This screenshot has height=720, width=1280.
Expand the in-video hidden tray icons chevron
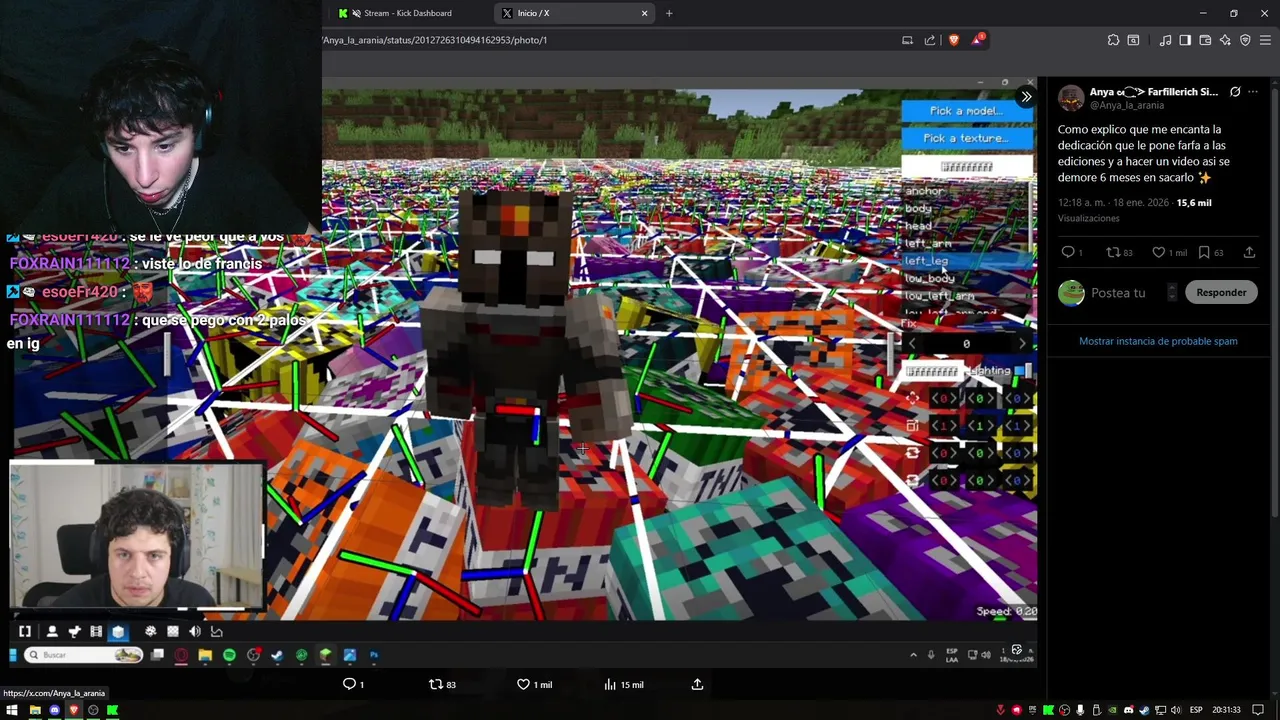[x=913, y=655]
